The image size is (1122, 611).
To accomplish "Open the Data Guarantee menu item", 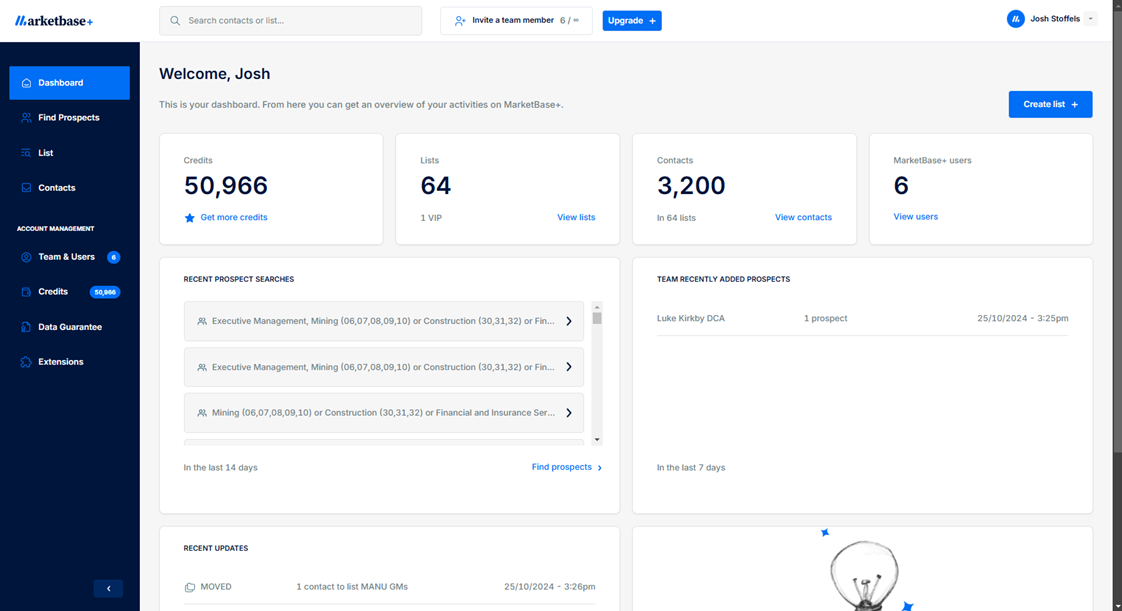I will point(69,327).
